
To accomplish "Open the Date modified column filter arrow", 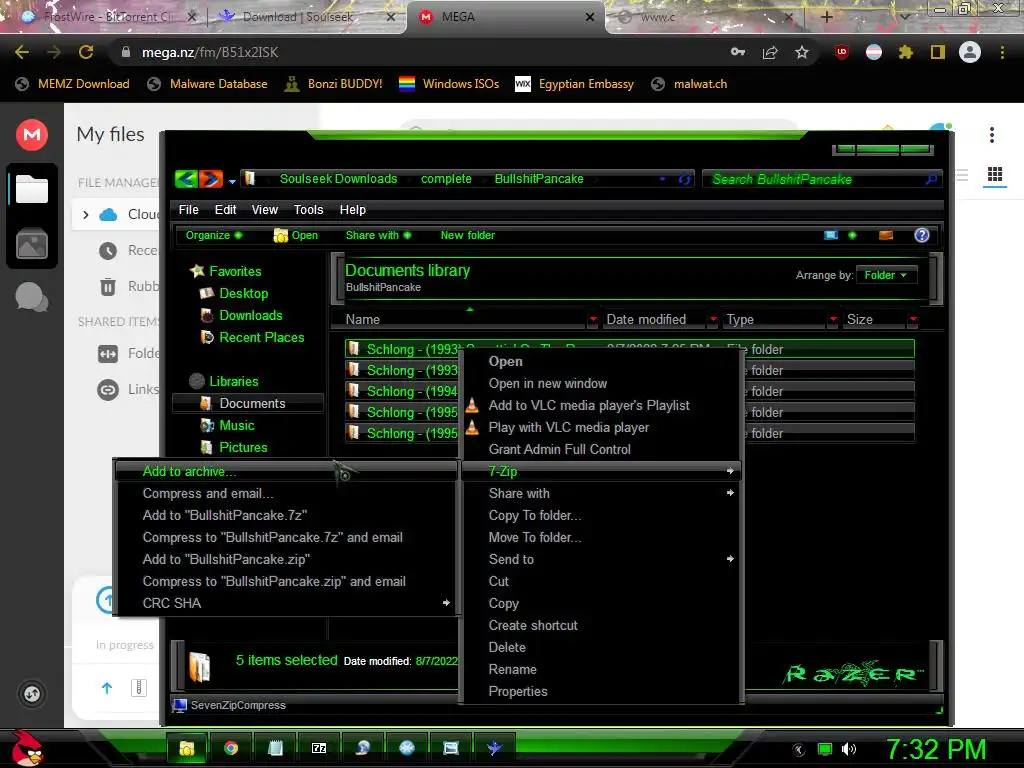I will coord(713,319).
